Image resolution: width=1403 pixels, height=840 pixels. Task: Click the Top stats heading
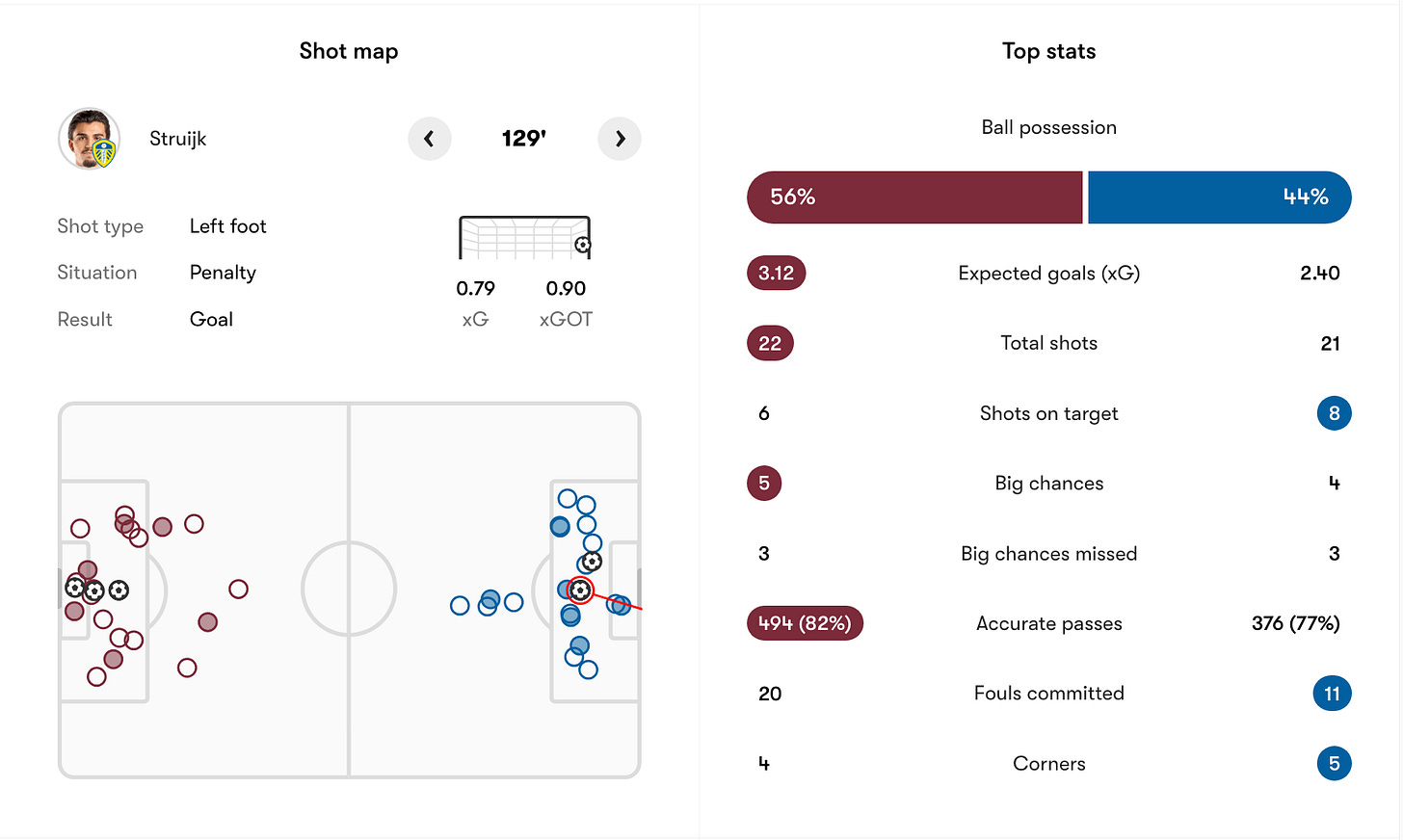[1048, 51]
